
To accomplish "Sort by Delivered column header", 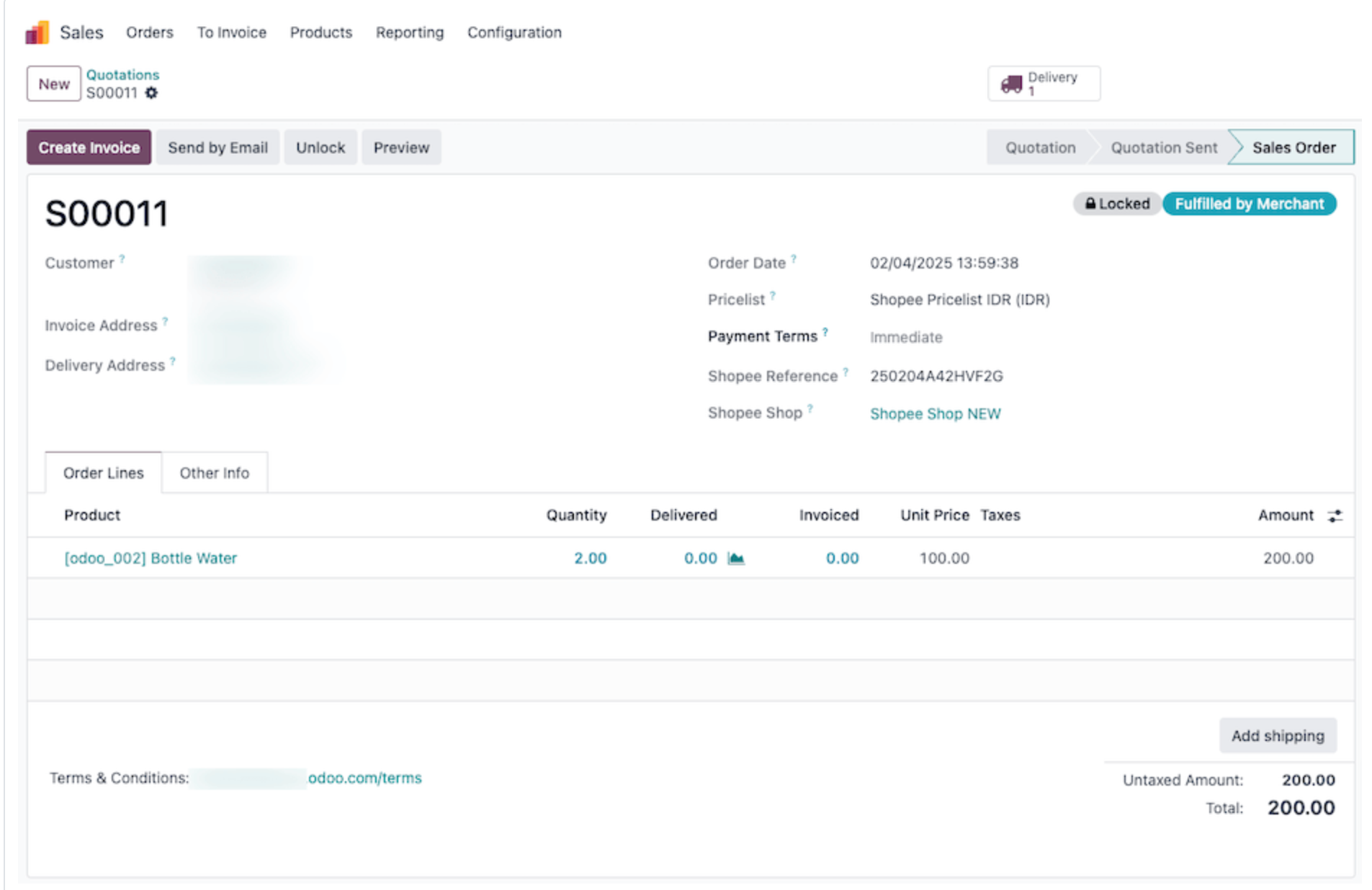I will pos(683,516).
